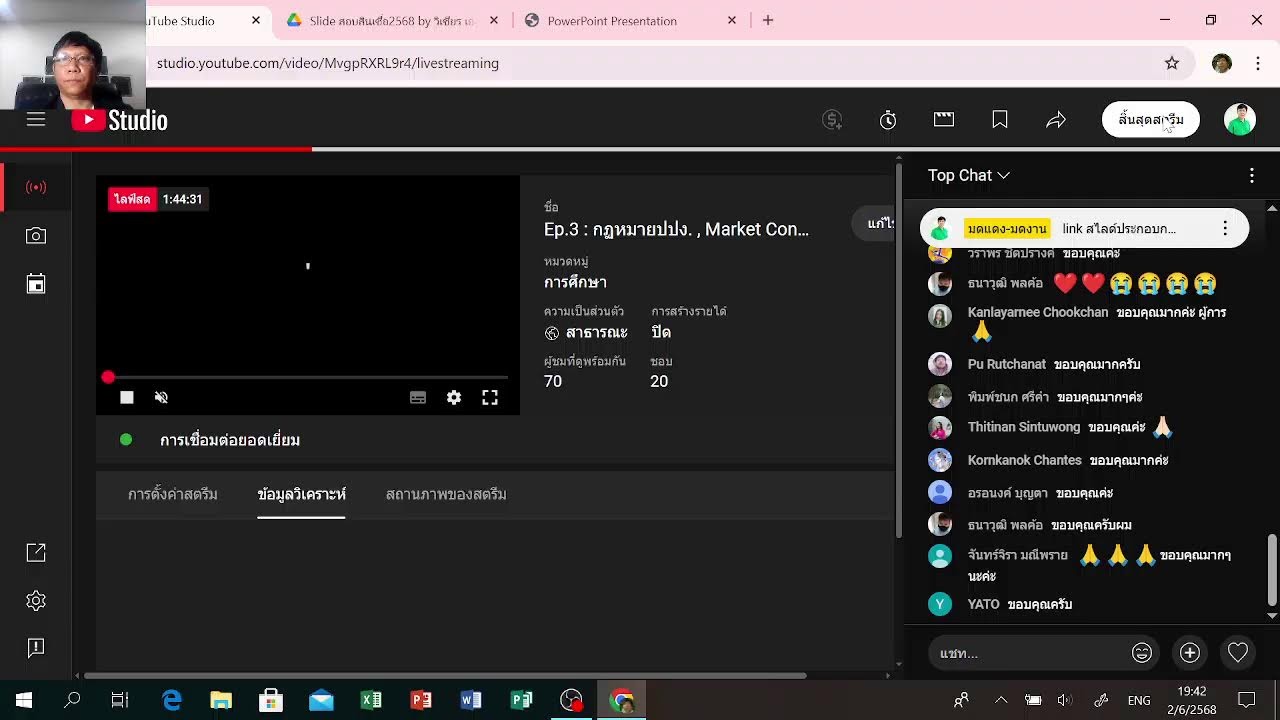Open Word from the taskbar

pos(471,700)
